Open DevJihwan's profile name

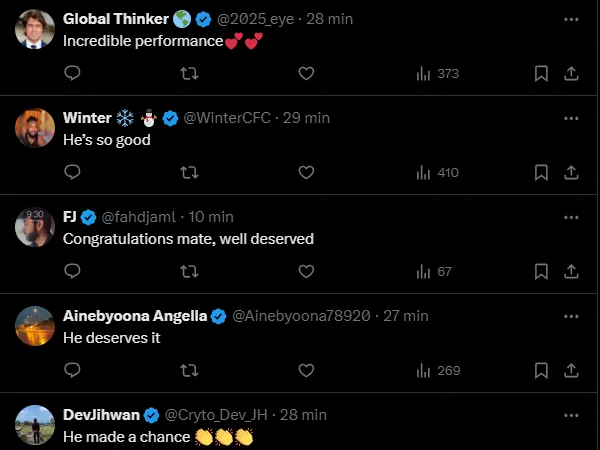pyautogui.click(x=101, y=414)
